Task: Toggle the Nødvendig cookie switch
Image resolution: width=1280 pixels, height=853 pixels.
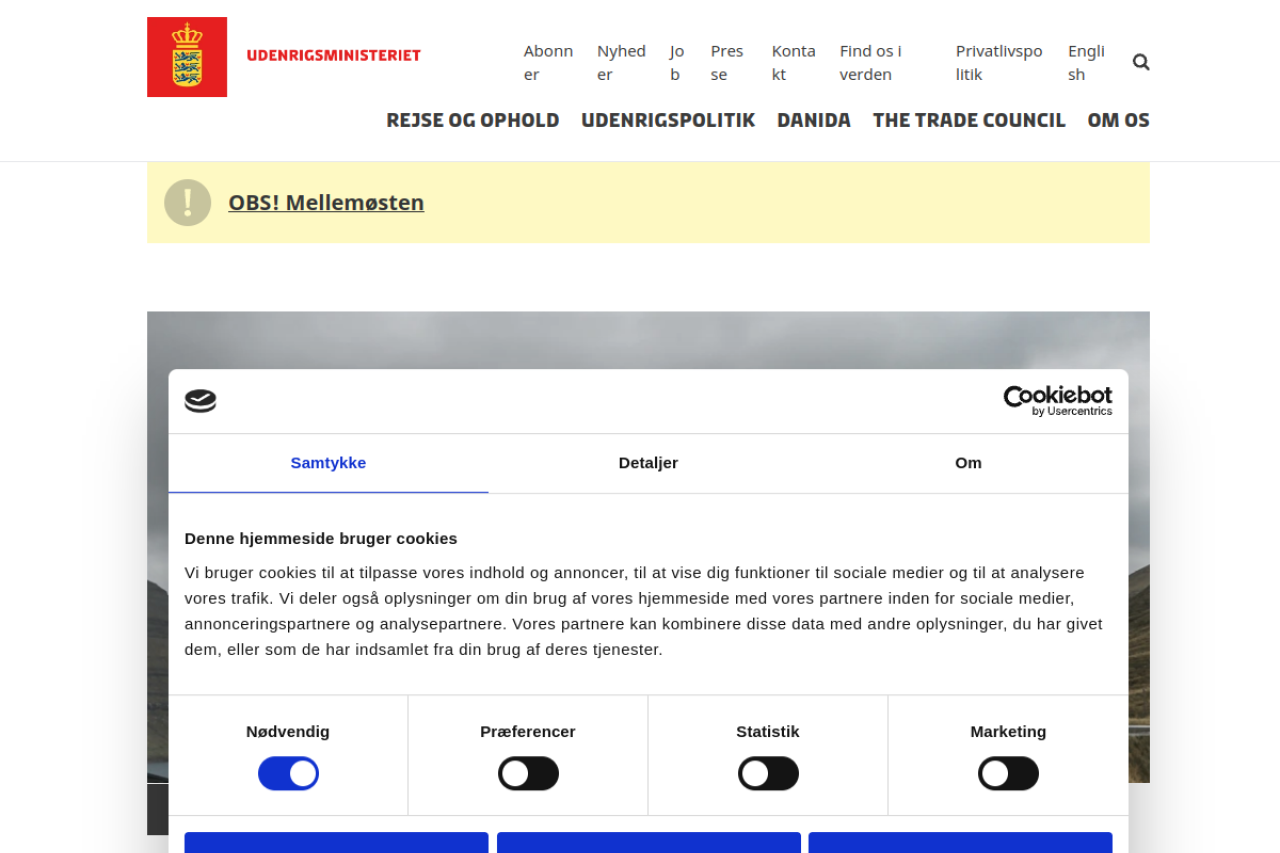Action: coord(288,773)
